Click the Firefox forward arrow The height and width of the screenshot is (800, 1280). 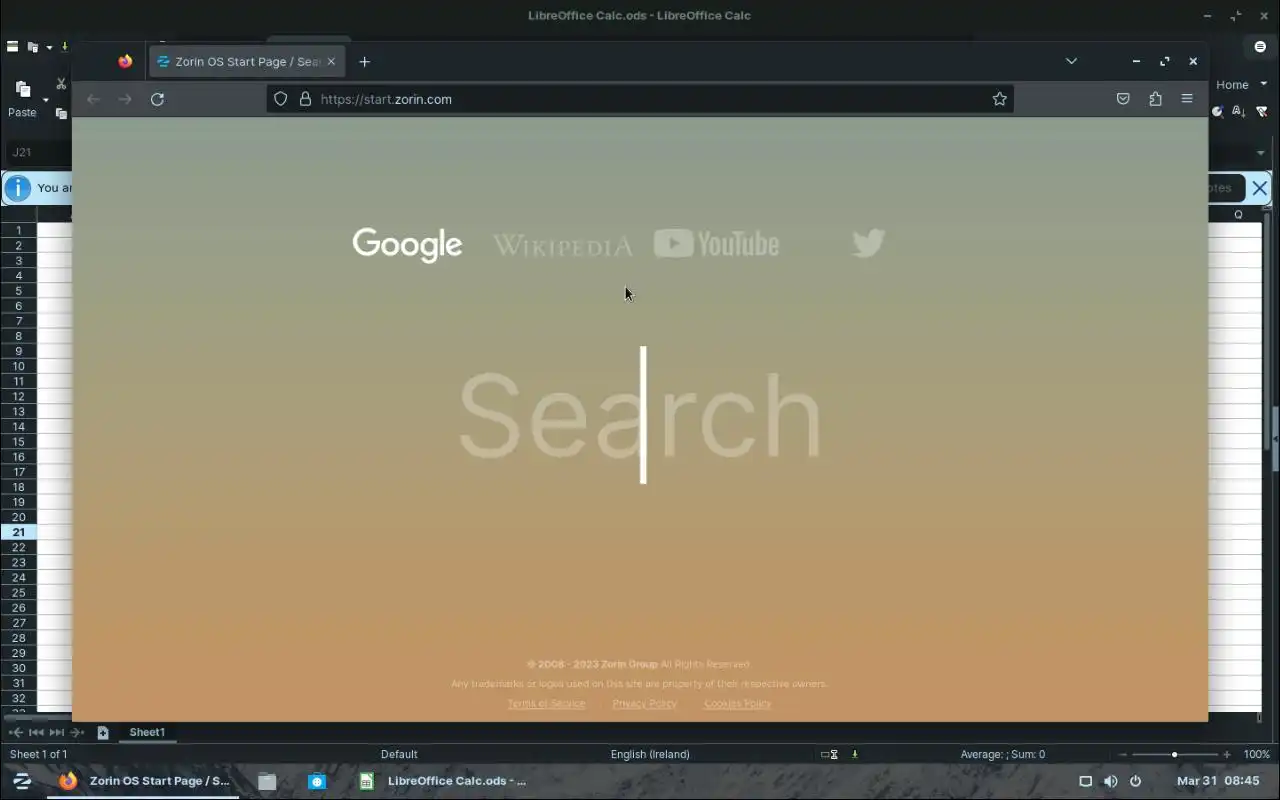125,99
